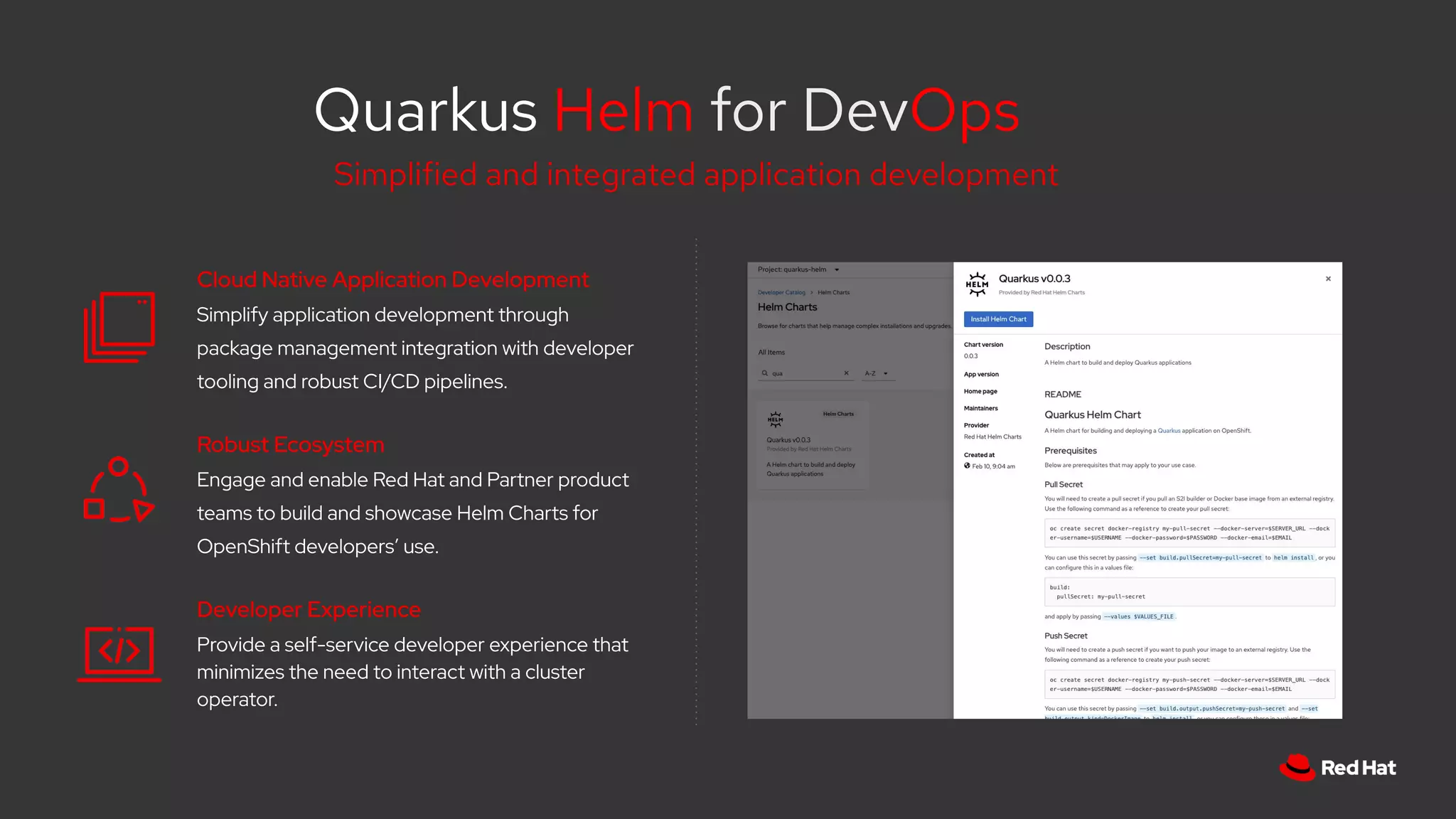Click the 'Chart version' label
Screen dimensions: 1456x819
983,345
